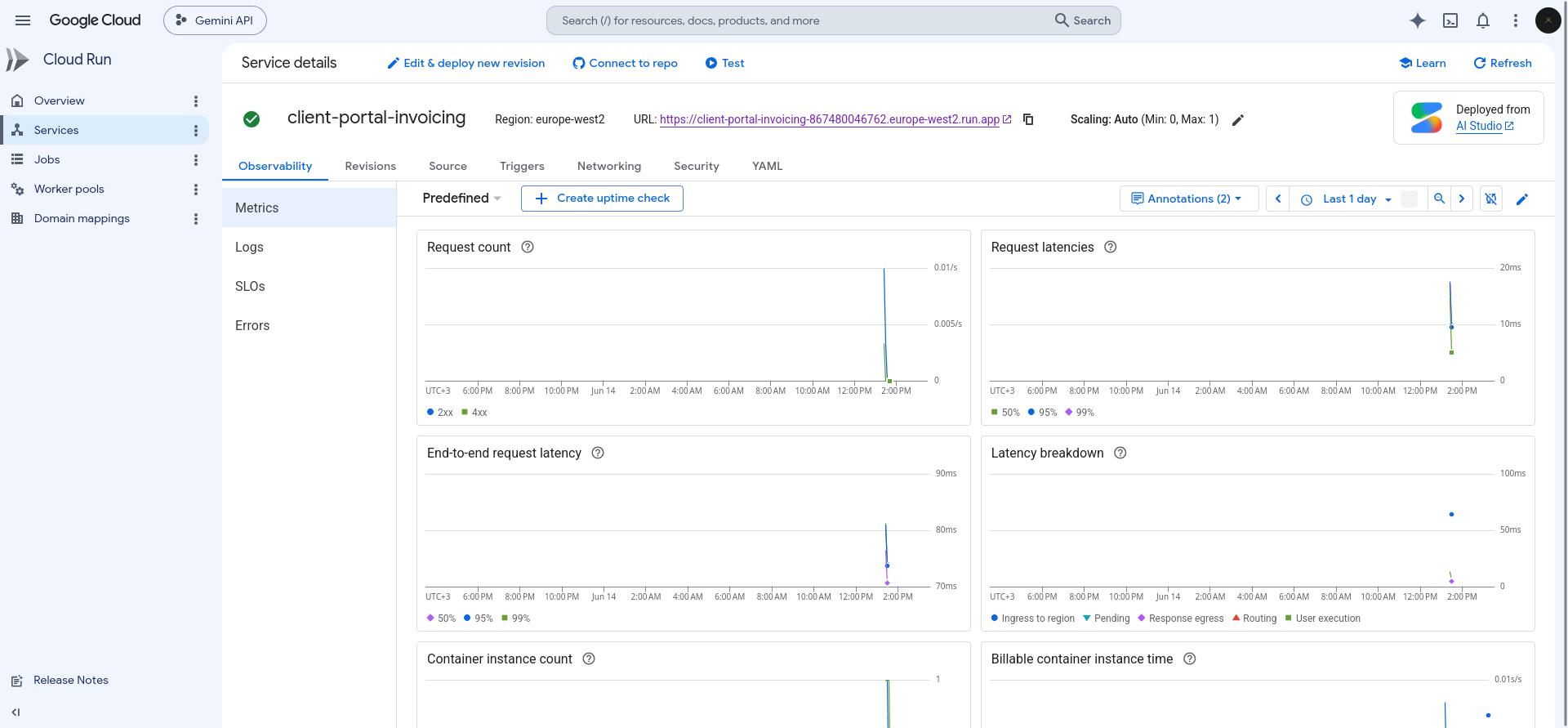Click Connect to repo

click(625, 63)
